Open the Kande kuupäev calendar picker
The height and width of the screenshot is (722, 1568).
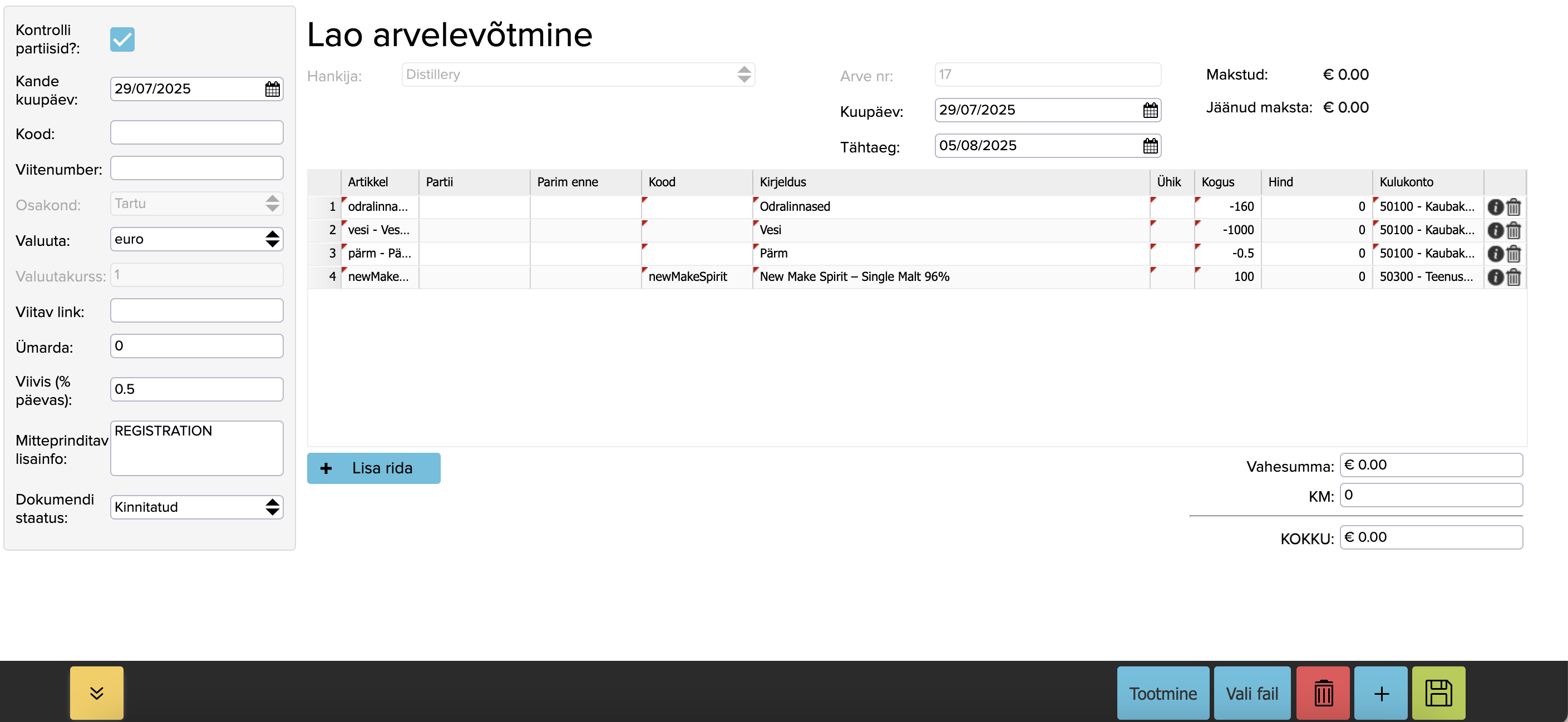click(x=272, y=90)
